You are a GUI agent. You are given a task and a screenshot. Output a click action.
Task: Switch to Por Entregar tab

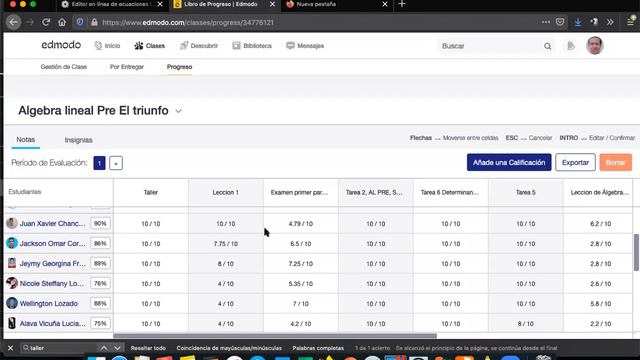(x=127, y=67)
